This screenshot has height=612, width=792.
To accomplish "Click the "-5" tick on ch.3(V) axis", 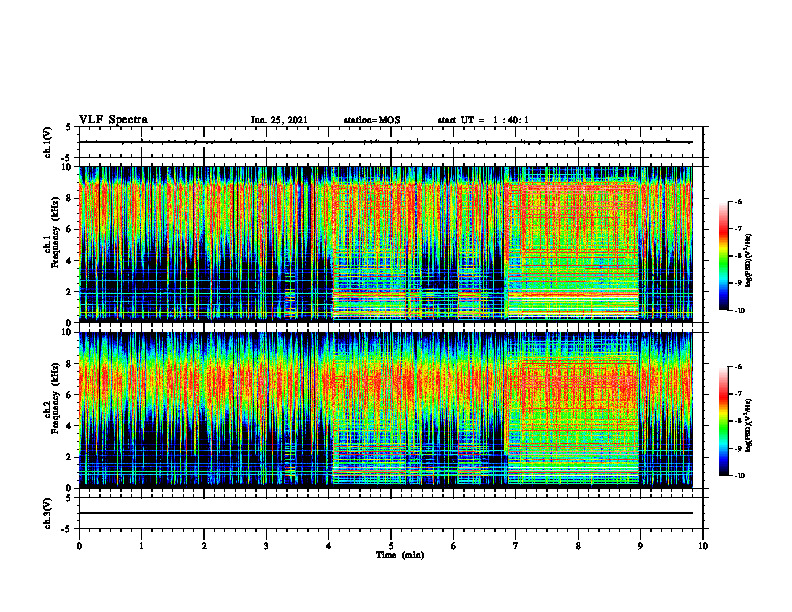I will click(x=67, y=529).
